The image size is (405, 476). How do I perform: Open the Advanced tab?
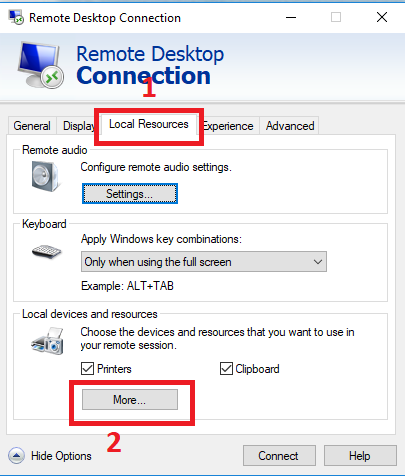tap(290, 126)
